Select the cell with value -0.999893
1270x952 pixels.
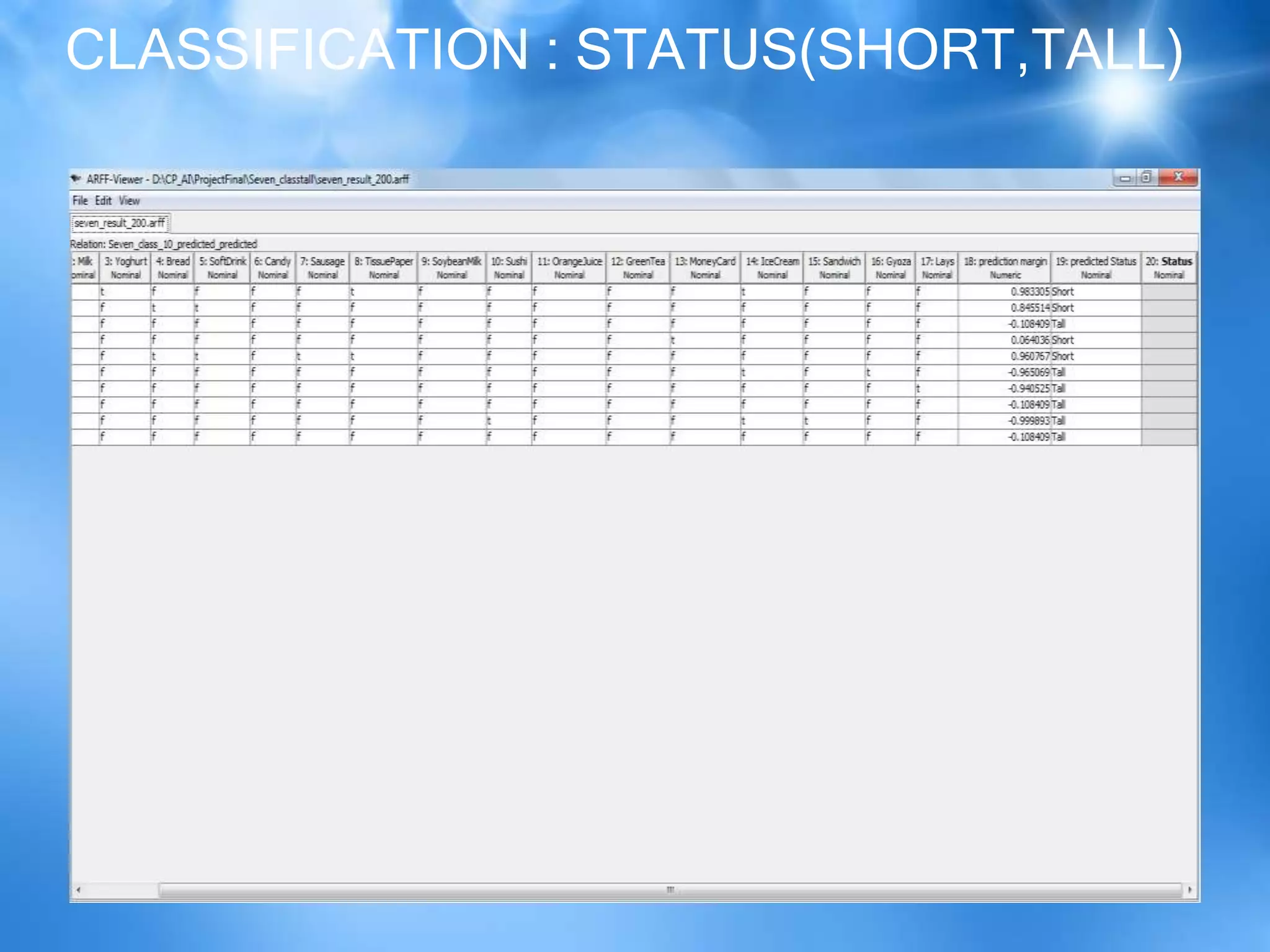coord(1005,421)
